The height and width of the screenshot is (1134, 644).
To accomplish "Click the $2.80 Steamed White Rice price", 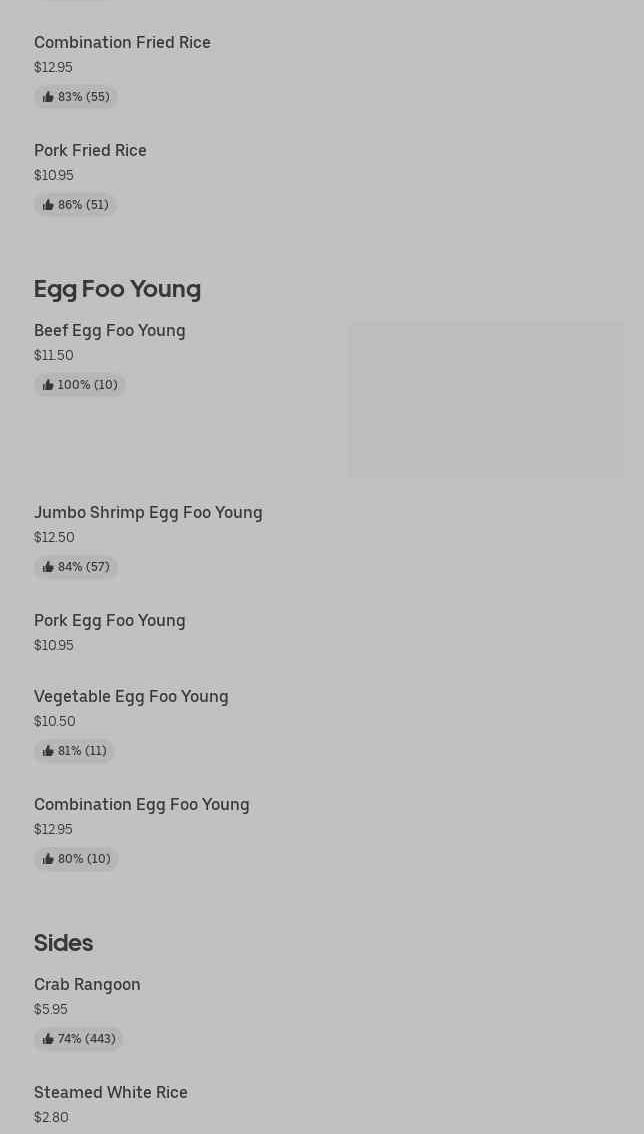I will tap(51, 1117).
